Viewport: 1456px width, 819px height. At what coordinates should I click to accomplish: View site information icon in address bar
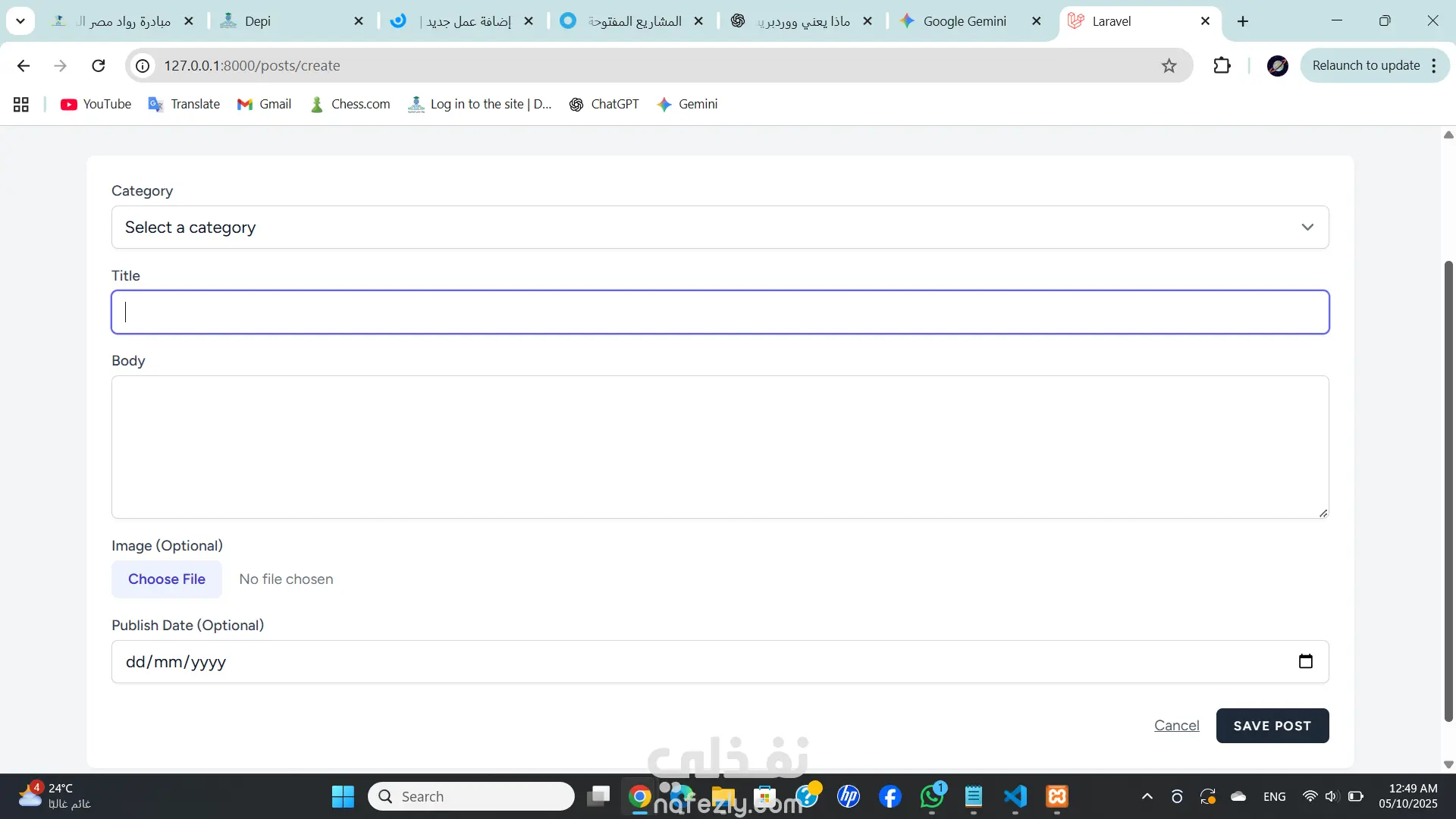(x=143, y=66)
